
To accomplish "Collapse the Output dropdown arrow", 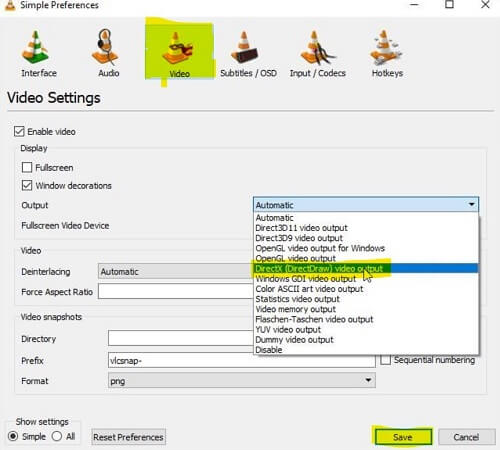I will [471, 204].
